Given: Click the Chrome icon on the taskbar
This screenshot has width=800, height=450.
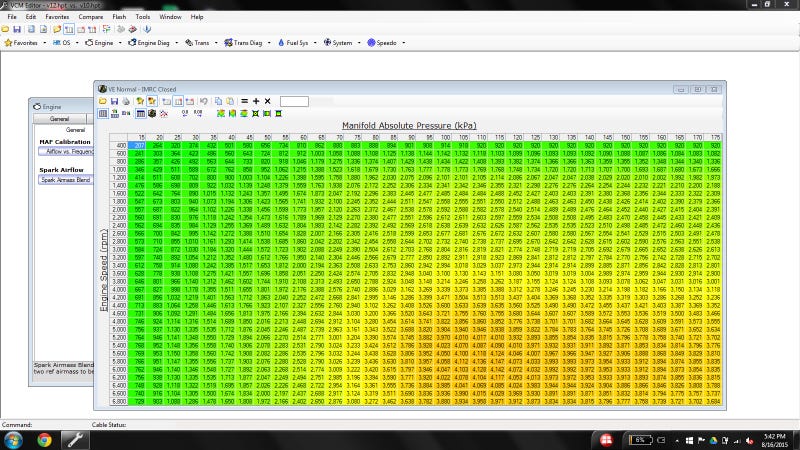Looking at the screenshot, I should pyautogui.click(x=44, y=440).
